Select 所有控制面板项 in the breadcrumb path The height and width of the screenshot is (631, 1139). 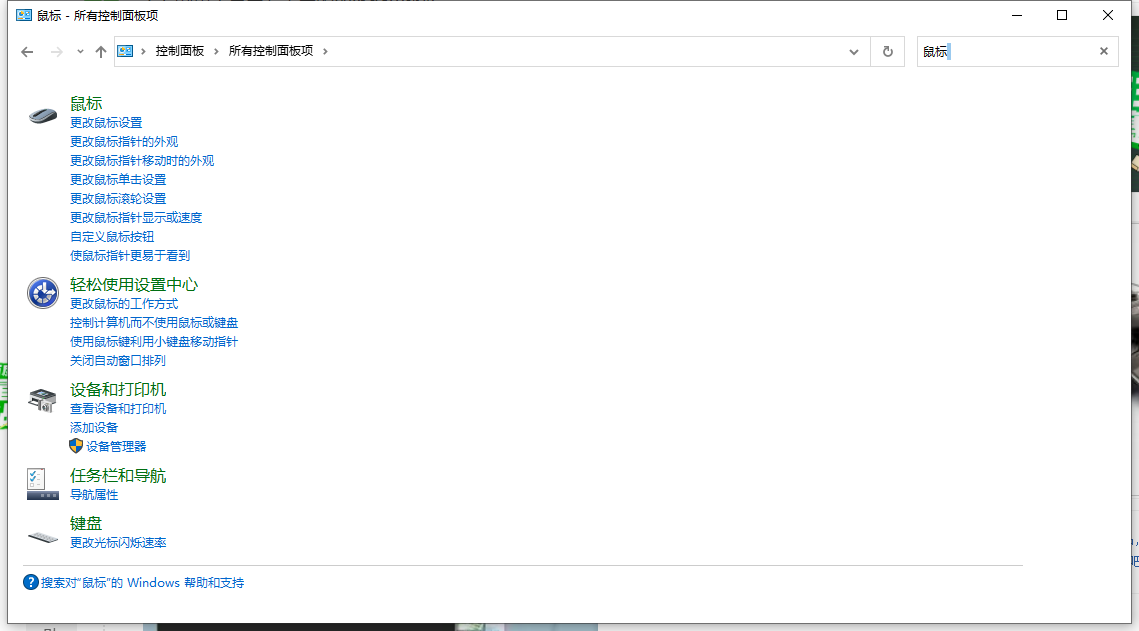click(x=270, y=51)
